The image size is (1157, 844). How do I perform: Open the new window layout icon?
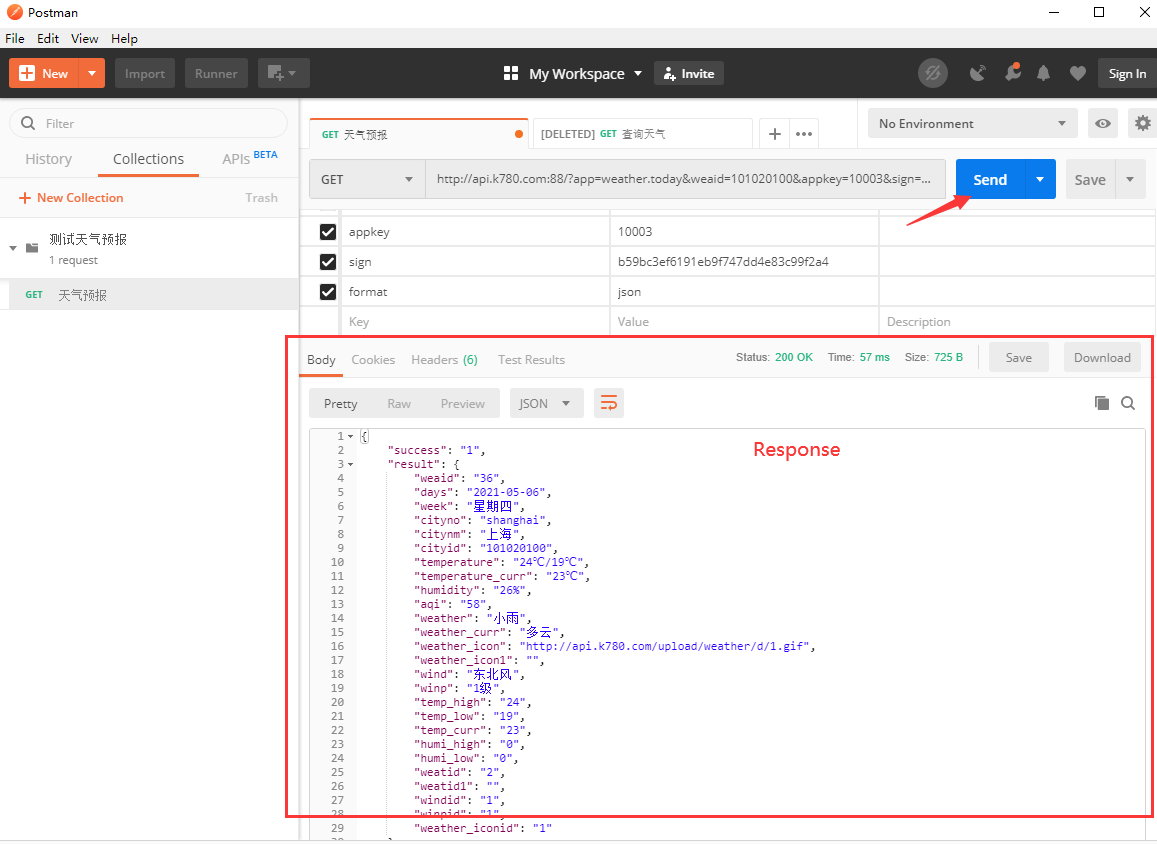[x=283, y=73]
